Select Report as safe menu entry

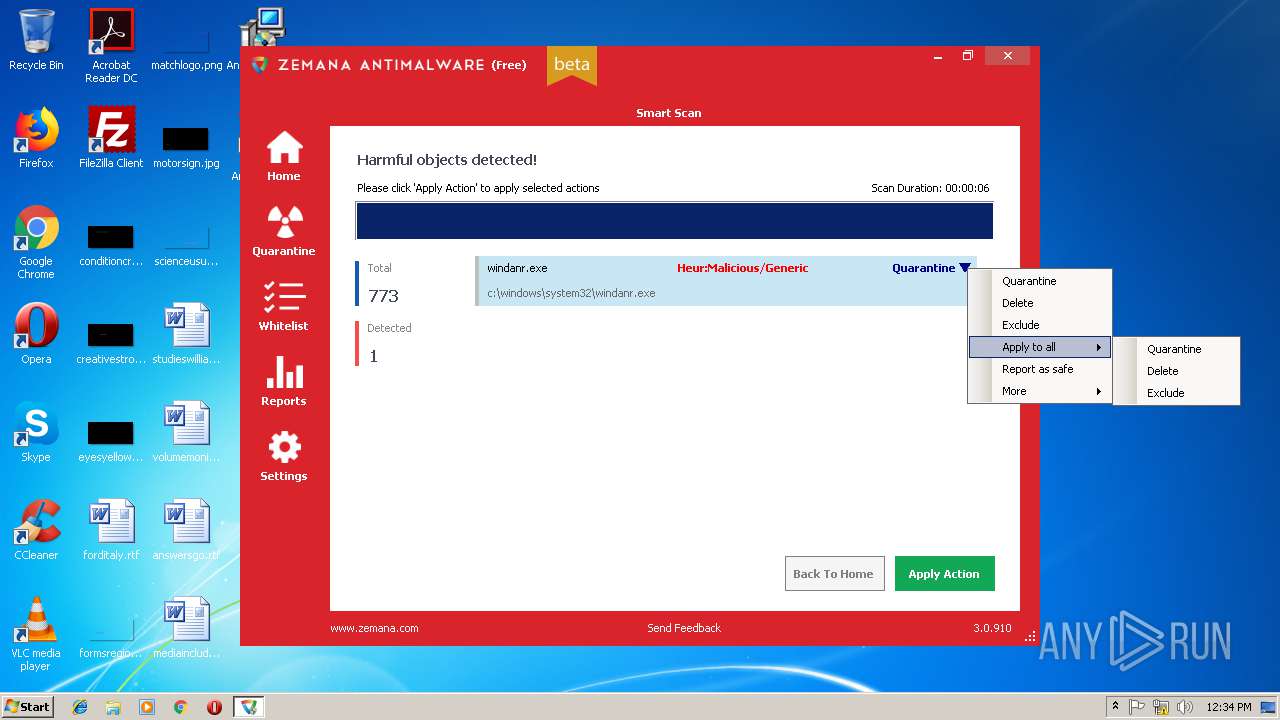1038,369
